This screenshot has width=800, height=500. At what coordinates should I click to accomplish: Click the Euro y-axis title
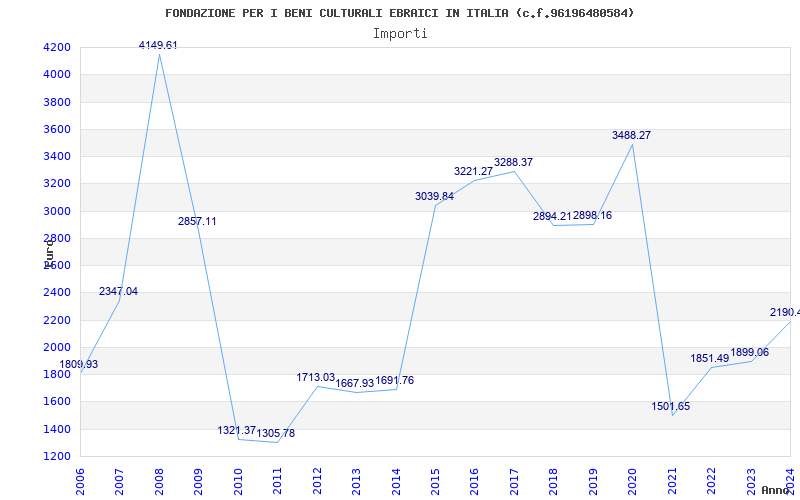click(x=48, y=253)
